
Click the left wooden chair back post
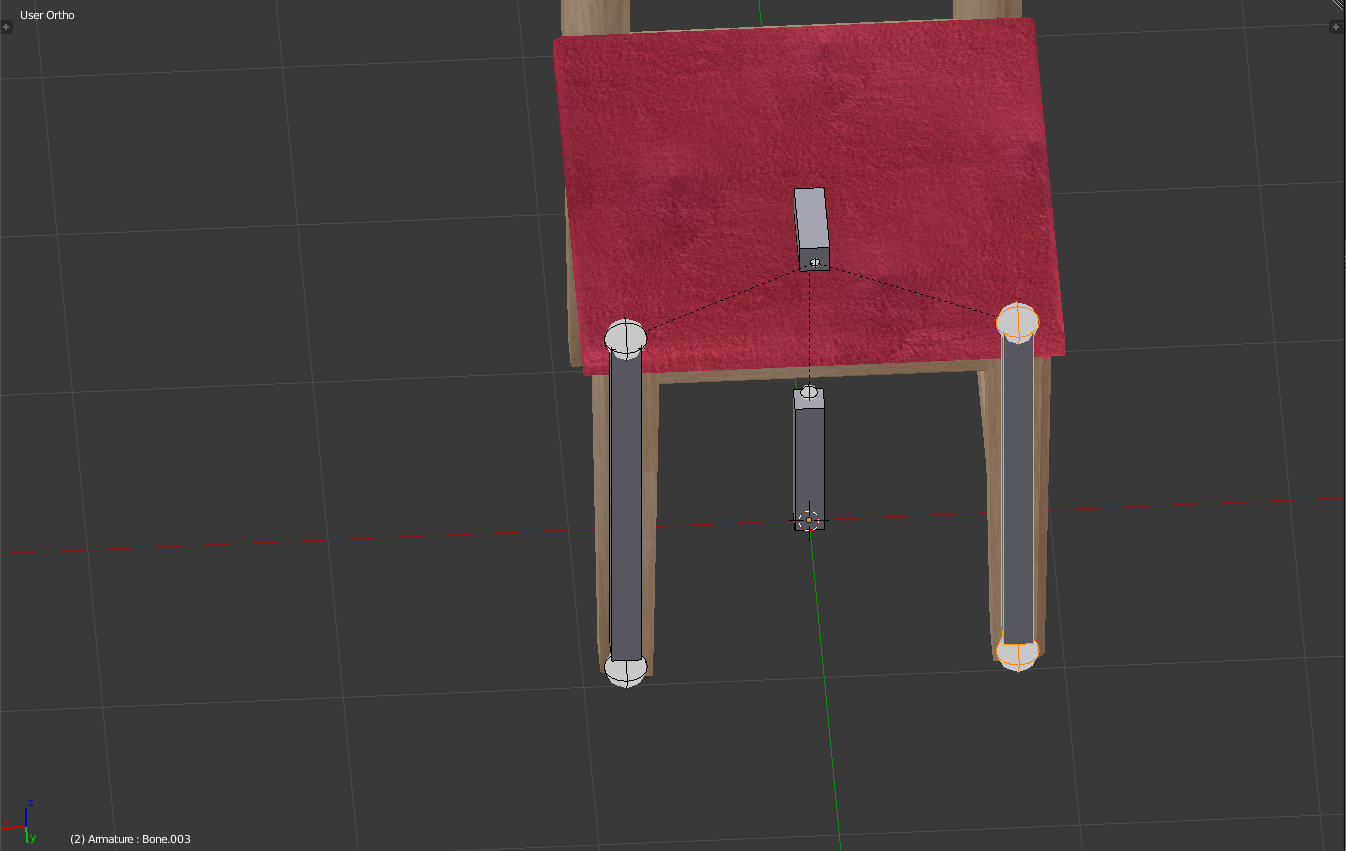pos(594,16)
